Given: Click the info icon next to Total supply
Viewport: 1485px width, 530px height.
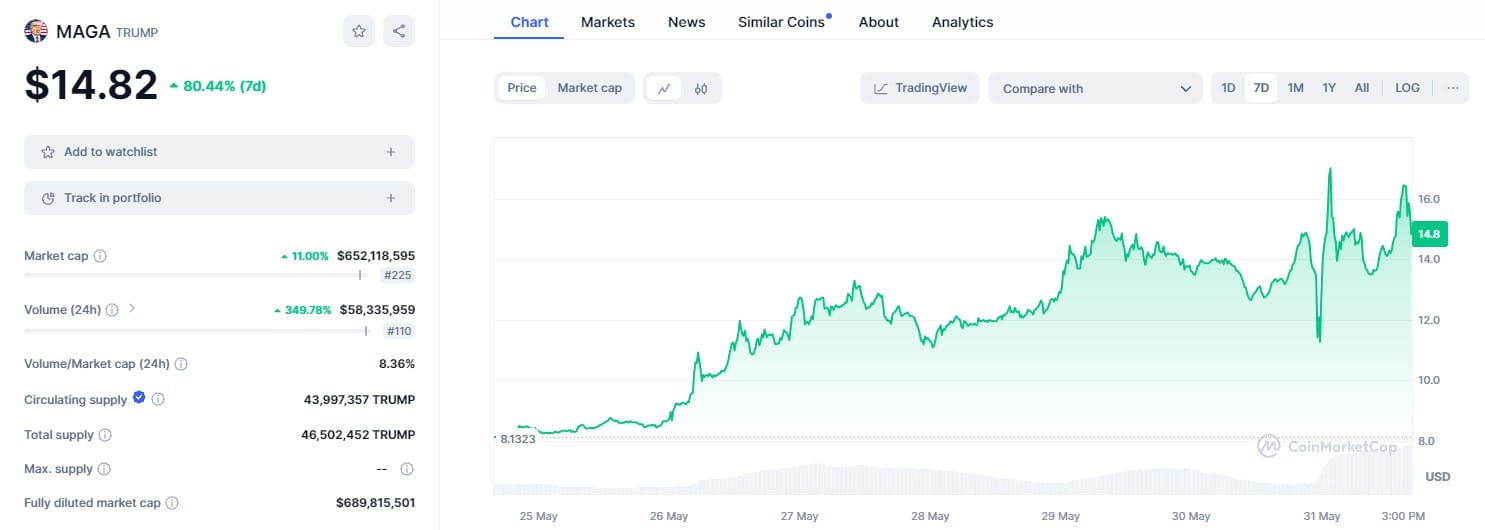Looking at the screenshot, I should (105, 435).
